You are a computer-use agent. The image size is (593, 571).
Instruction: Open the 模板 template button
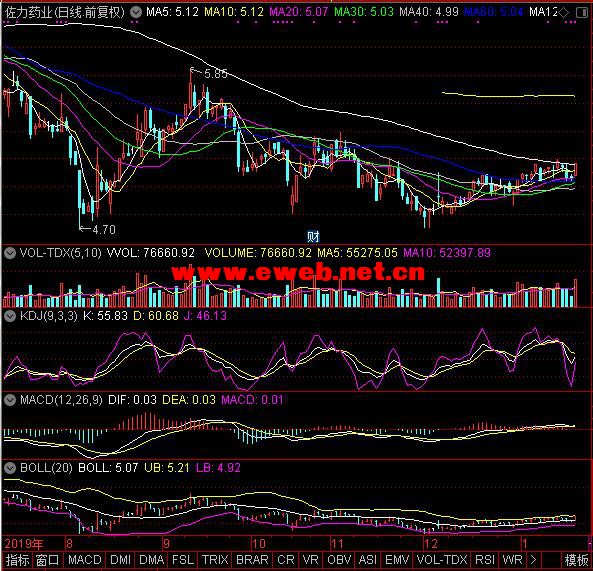pyautogui.click(x=576, y=560)
